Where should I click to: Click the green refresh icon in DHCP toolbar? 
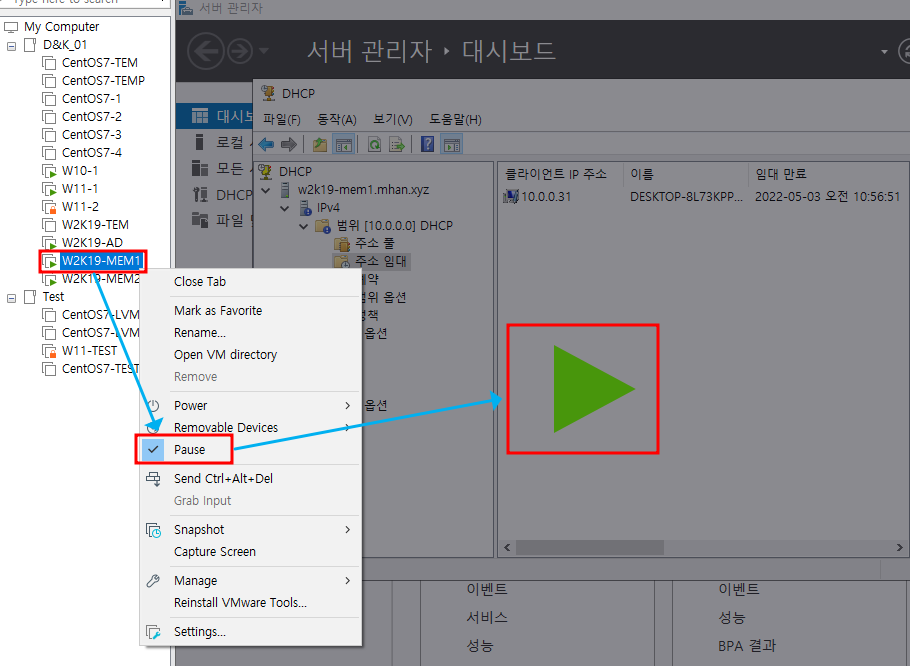374,144
